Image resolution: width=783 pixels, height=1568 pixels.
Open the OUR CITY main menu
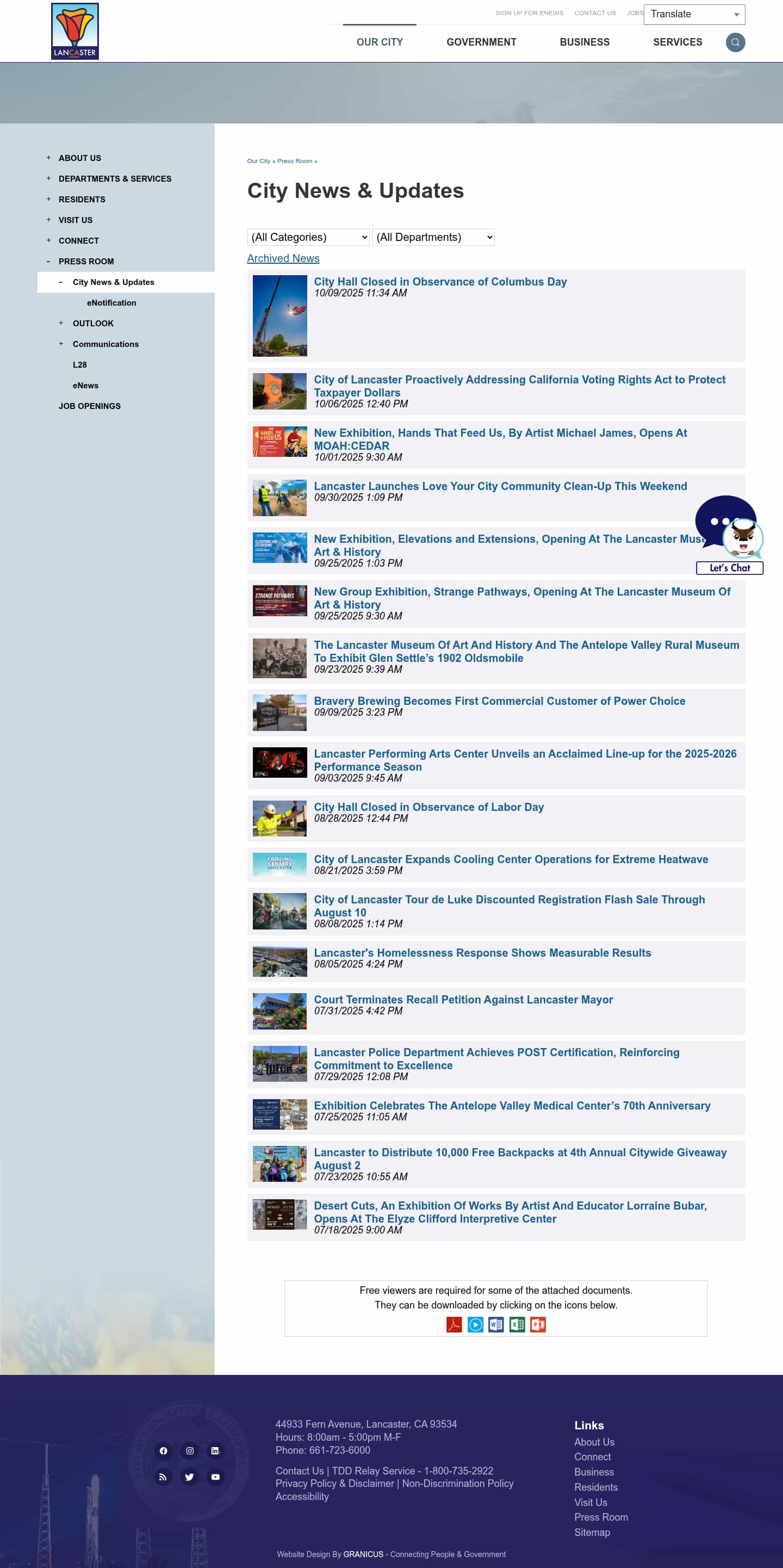coord(380,42)
